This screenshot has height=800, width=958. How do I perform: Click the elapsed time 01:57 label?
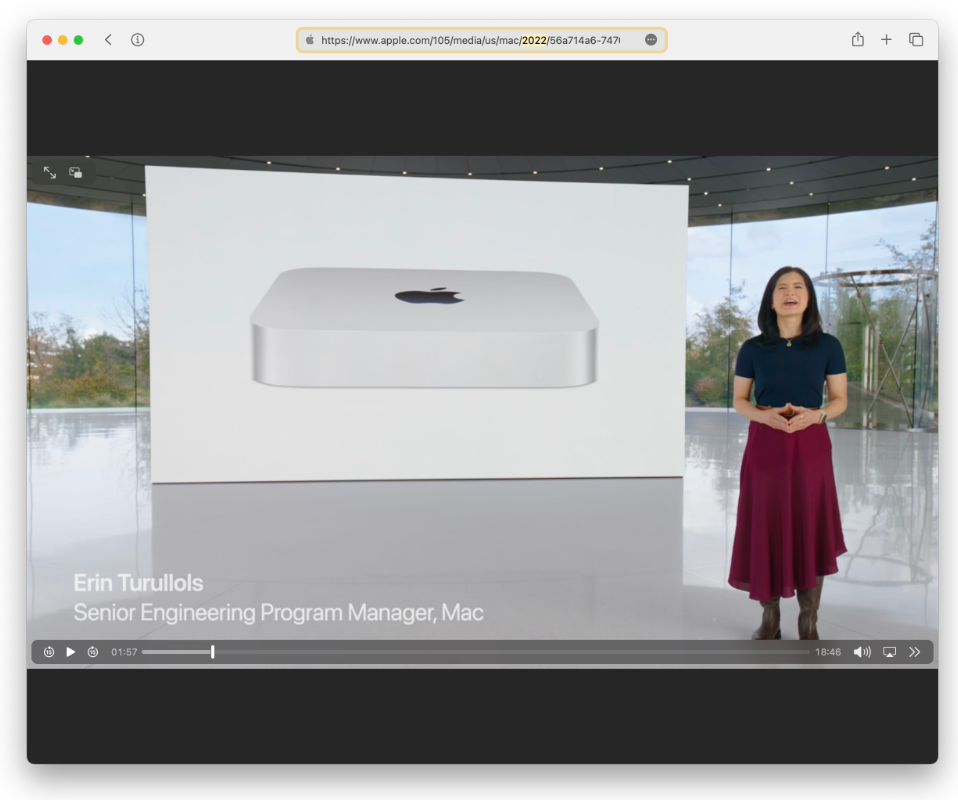[123, 652]
